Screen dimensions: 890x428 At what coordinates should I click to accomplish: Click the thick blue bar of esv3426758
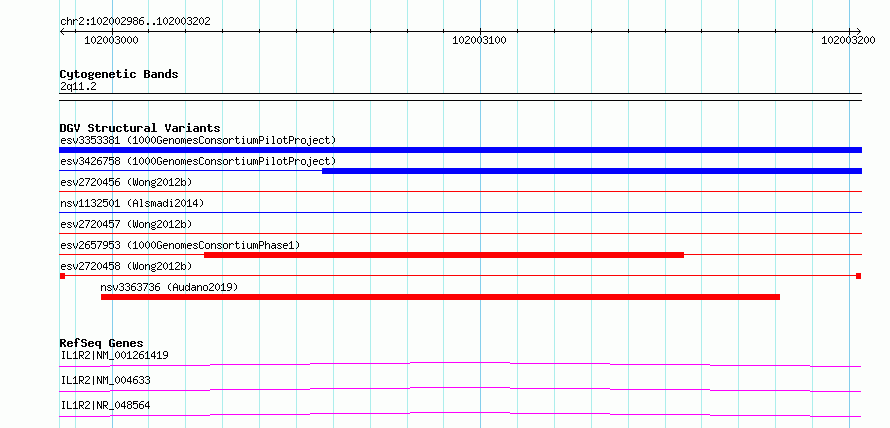[x=592, y=171]
